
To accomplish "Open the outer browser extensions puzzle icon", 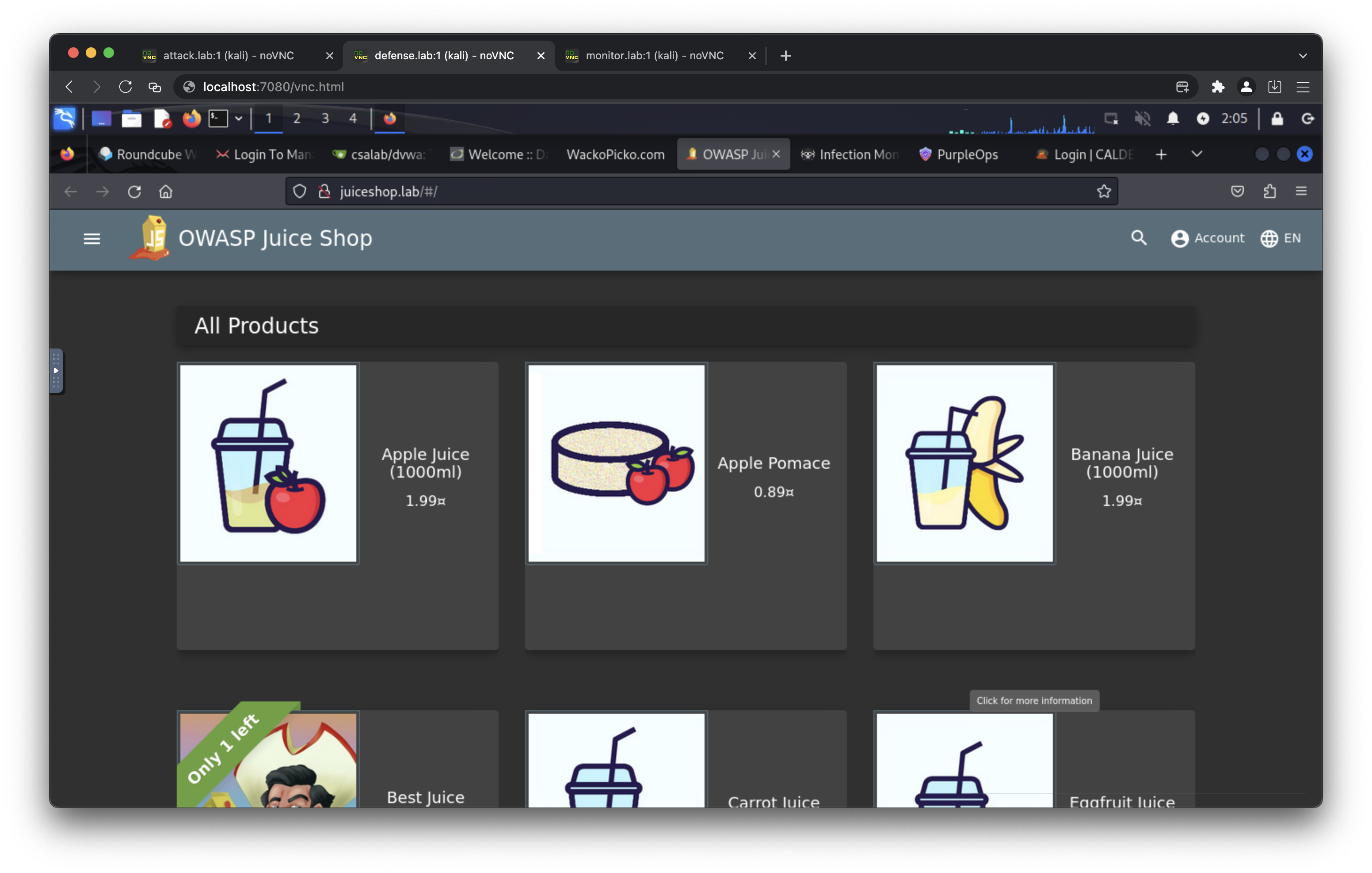I will pos(1218,87).
